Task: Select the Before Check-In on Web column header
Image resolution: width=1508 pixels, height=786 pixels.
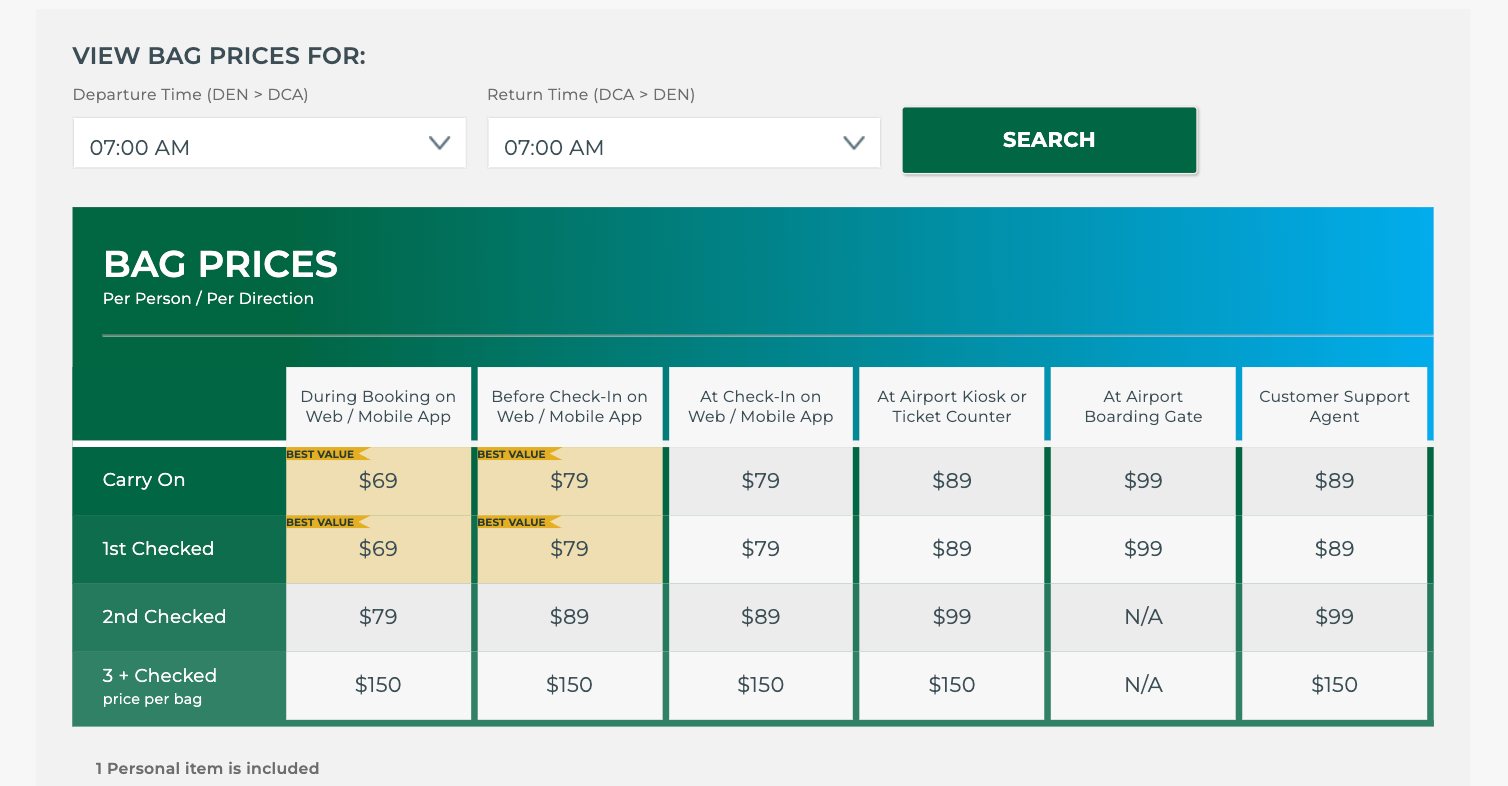Action: coord(569,406)
